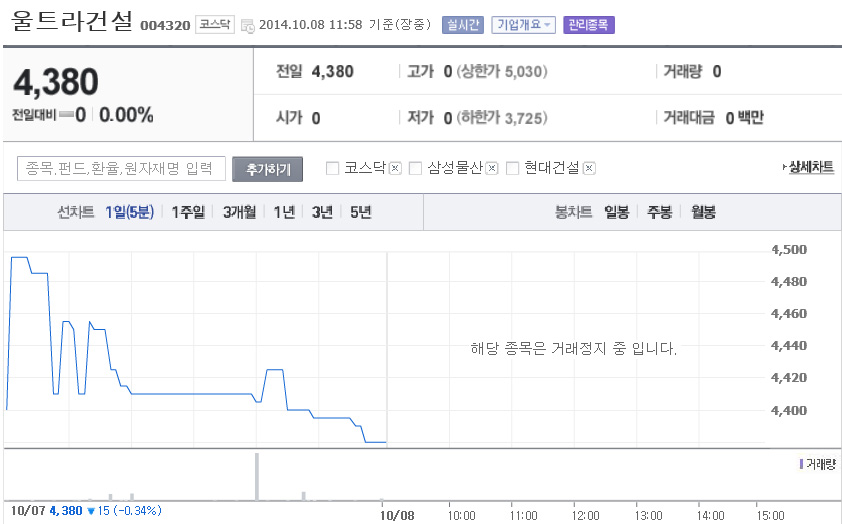Click the tallest volume bar
Image resolution: width=842 pixels, height=524 pixels.
257,477
